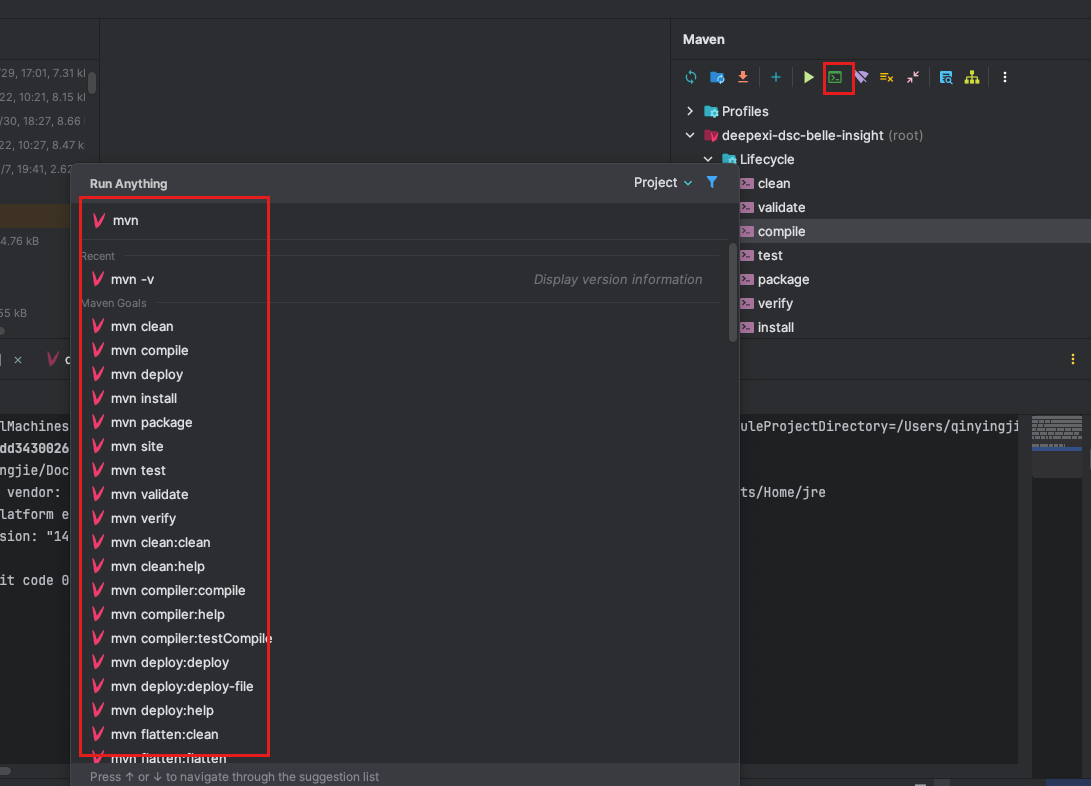The height and width of the screenshot is (786, 1091).
Task: Click the Reload All Maven Projects icon
Action: (x=690, y=77)
